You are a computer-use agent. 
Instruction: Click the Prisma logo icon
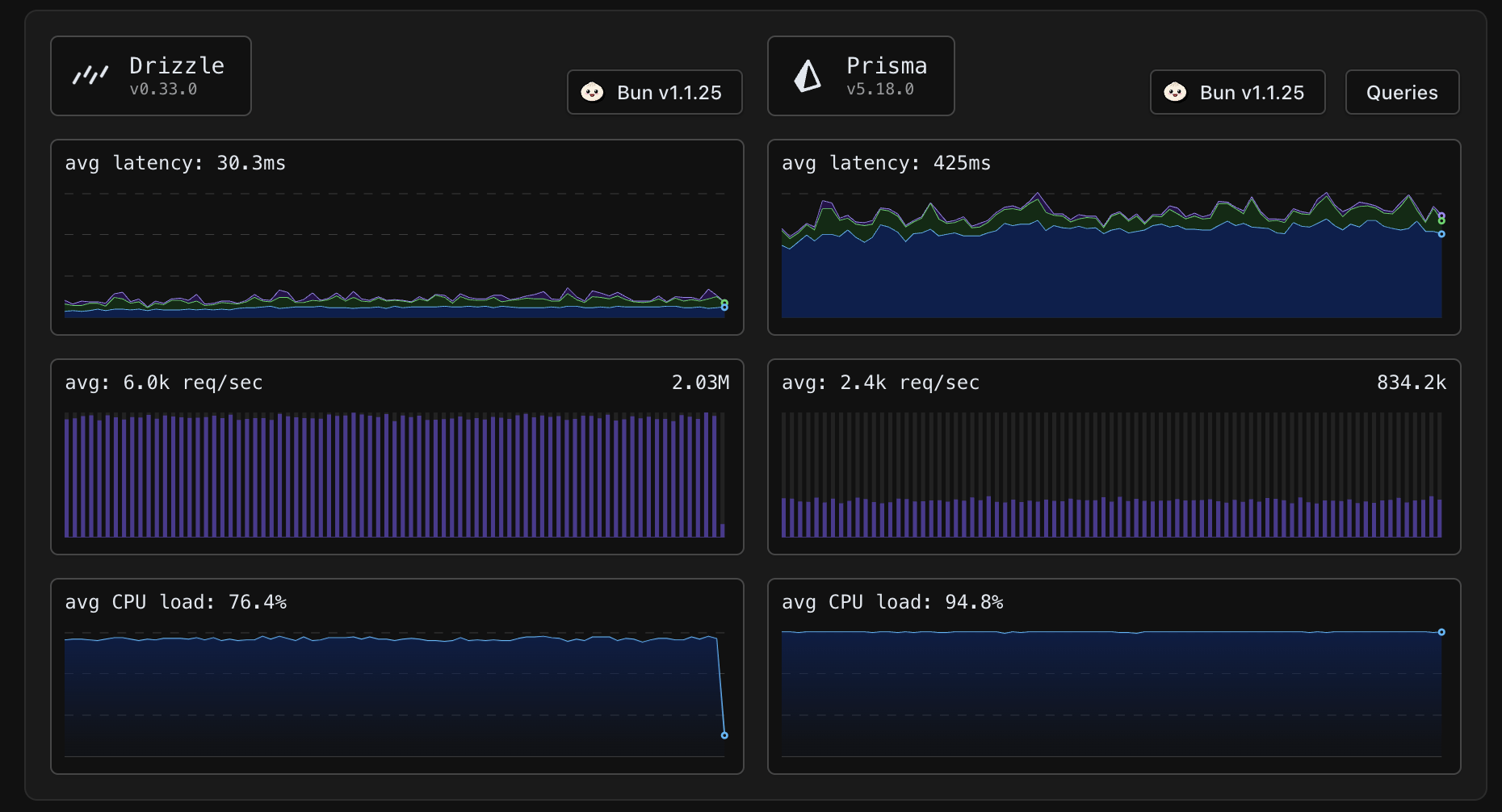coord(808,76)
